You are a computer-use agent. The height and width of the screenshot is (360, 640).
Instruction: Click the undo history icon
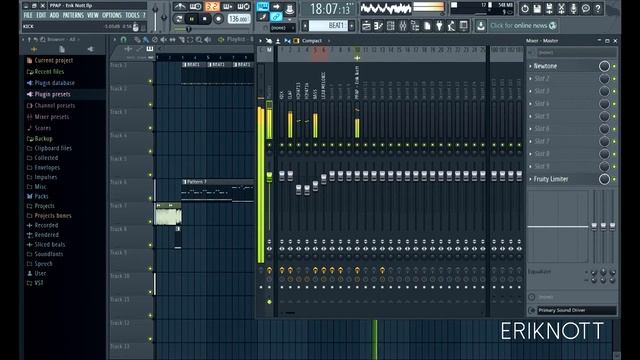(x=525, y=8)
